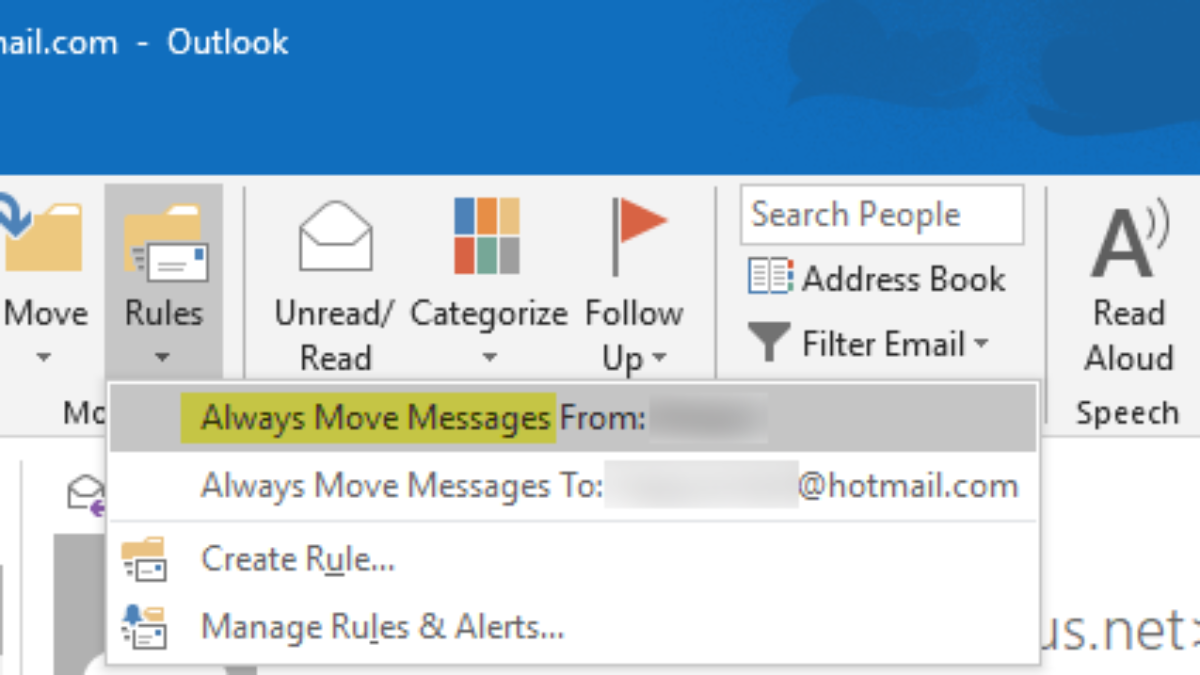
Task: Expand the Follow Up dropdown arrow
Action: (658, 358)
